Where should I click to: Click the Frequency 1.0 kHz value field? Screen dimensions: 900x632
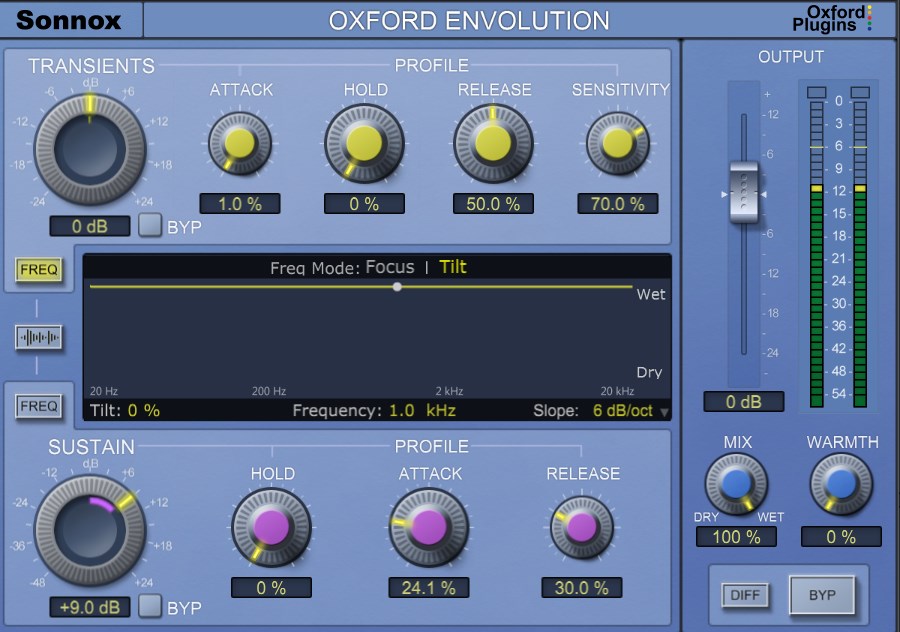[x=415, y=411]
